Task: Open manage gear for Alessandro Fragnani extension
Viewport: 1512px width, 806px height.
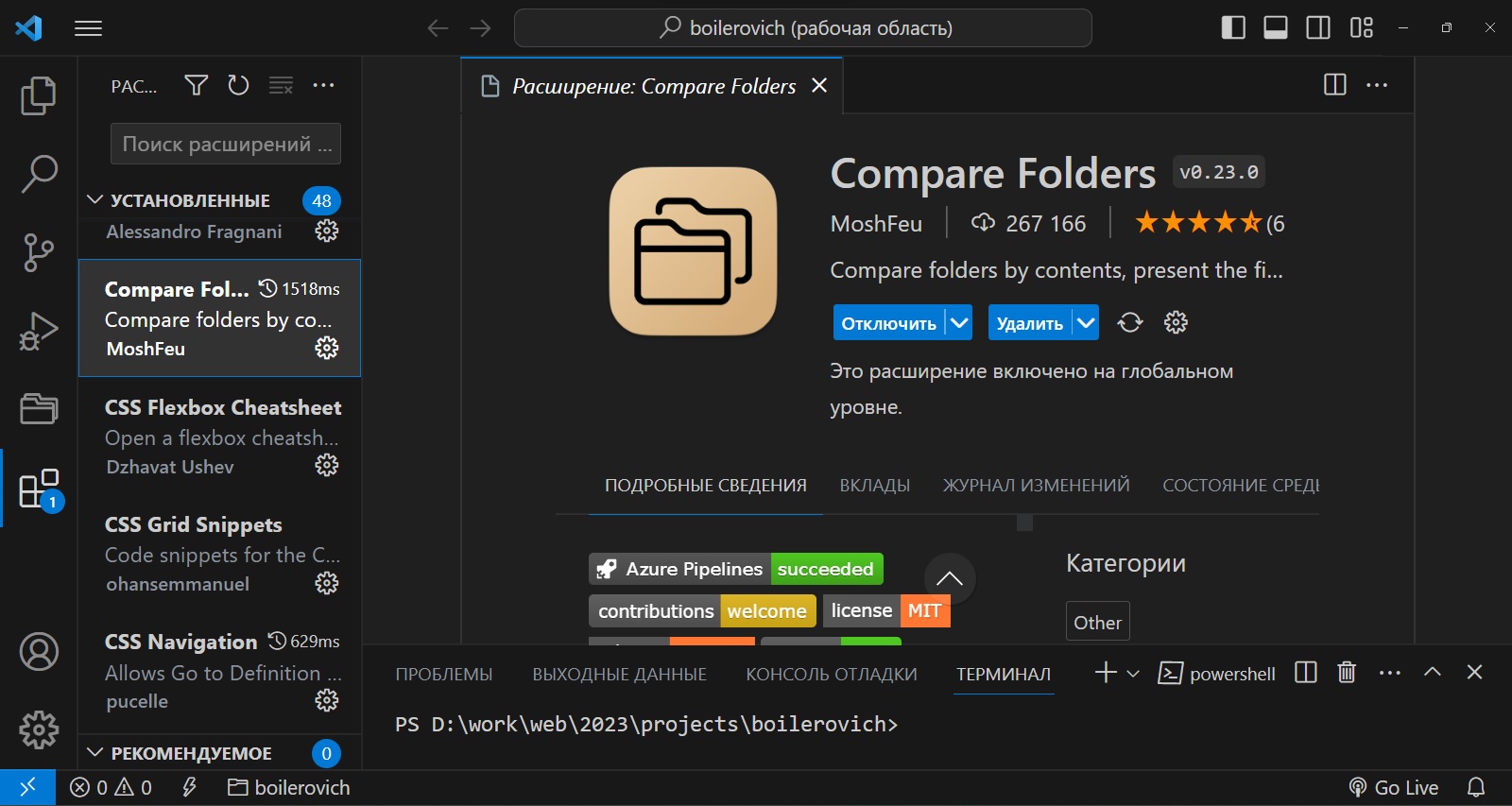Action: tap(327, 231)
